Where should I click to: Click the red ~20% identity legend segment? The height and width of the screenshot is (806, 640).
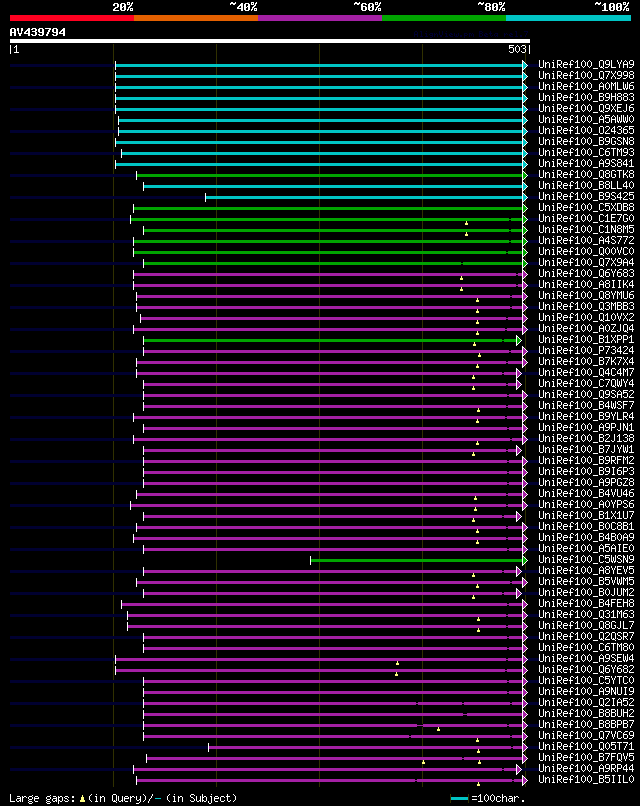(72, 18)
